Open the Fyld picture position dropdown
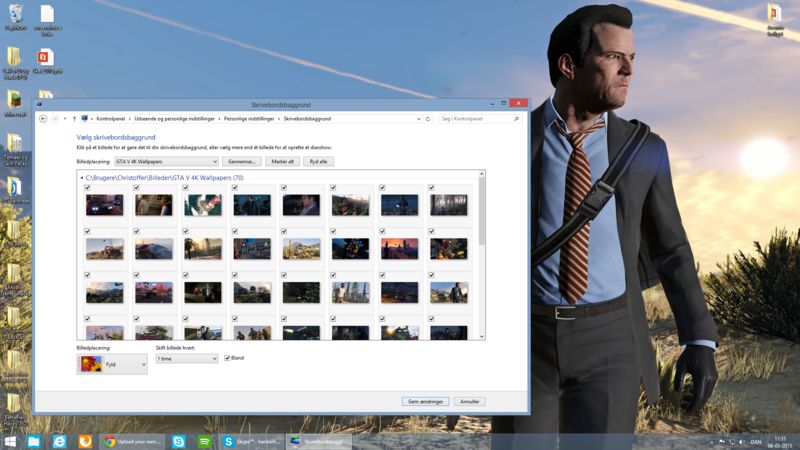The width and height of the screenshot is (800, 450). 112,364
